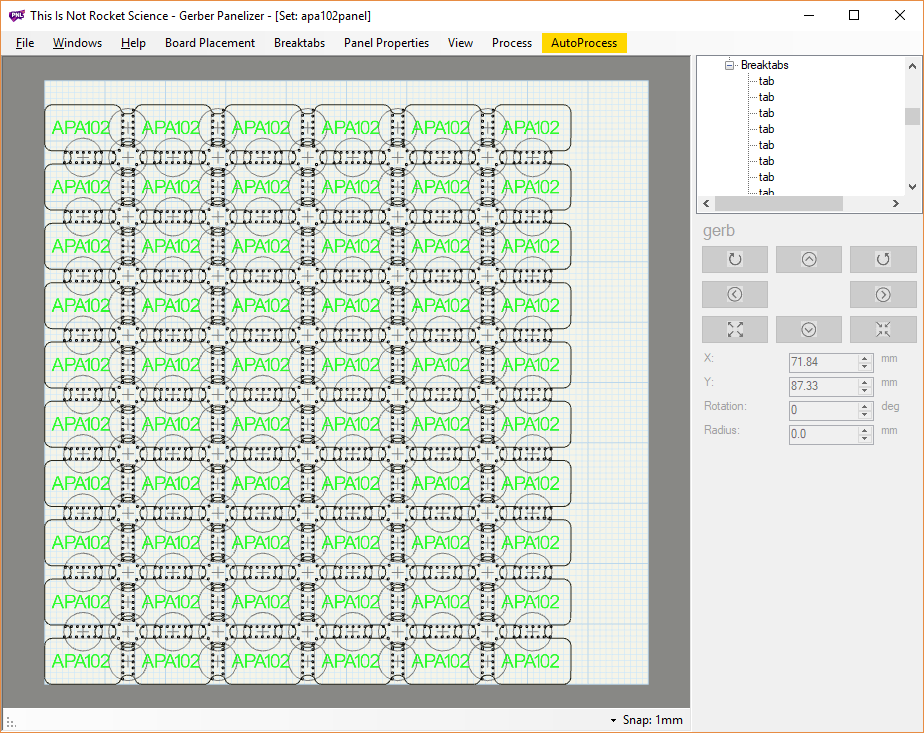Screen dimensions: 924x733
Task: Minimize the Gerber Panelizer window
Action: coord(809,15)
